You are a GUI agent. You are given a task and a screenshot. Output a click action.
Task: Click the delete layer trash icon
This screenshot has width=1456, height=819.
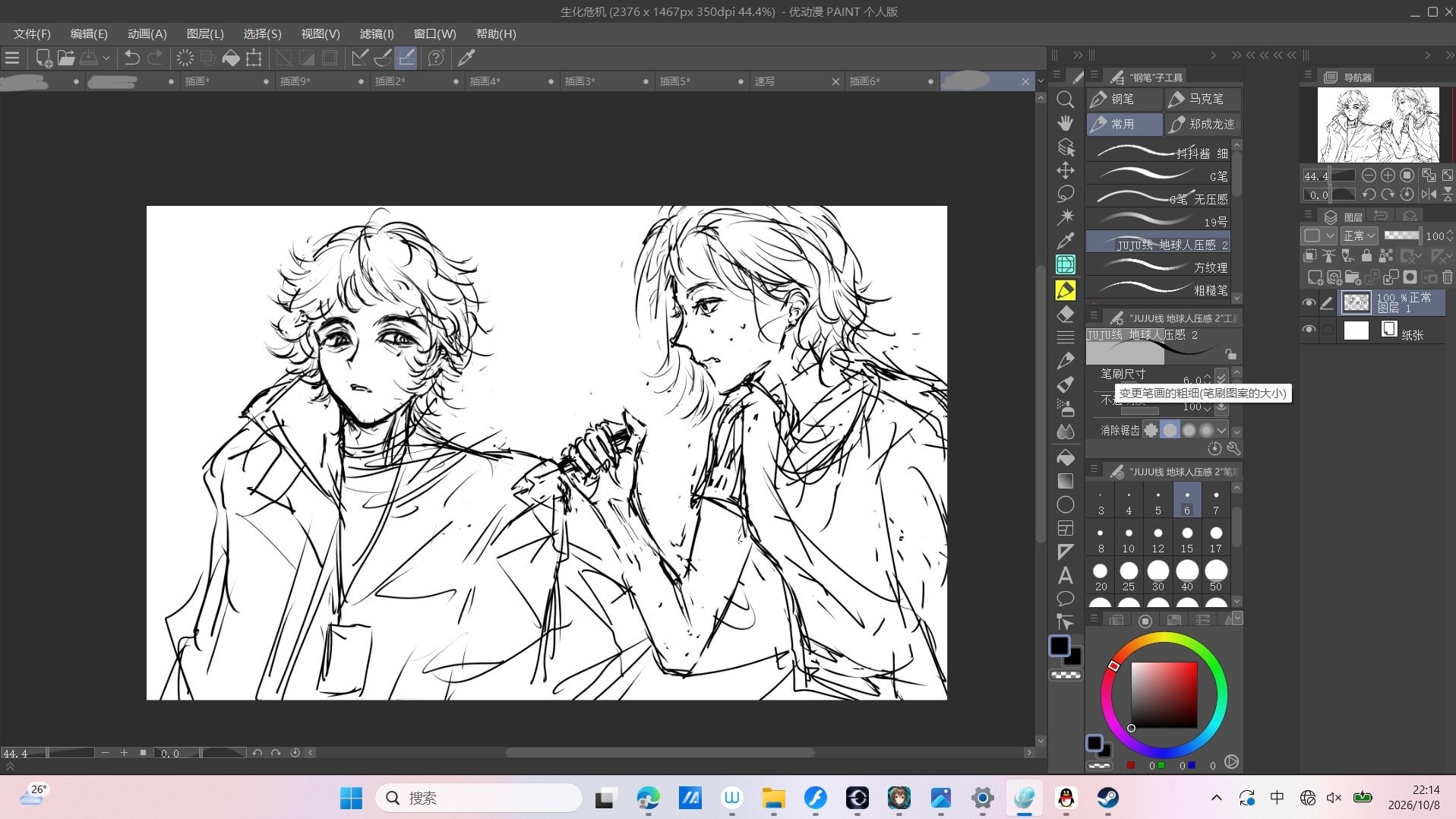coord(1448,277)
